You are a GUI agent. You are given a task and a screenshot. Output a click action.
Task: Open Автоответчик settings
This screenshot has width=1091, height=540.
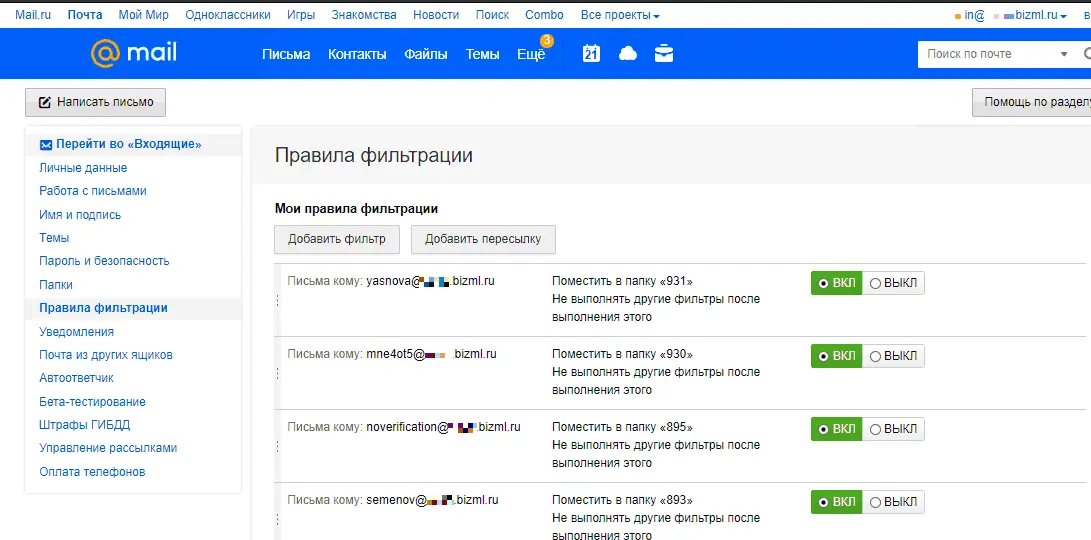point(77,378)
